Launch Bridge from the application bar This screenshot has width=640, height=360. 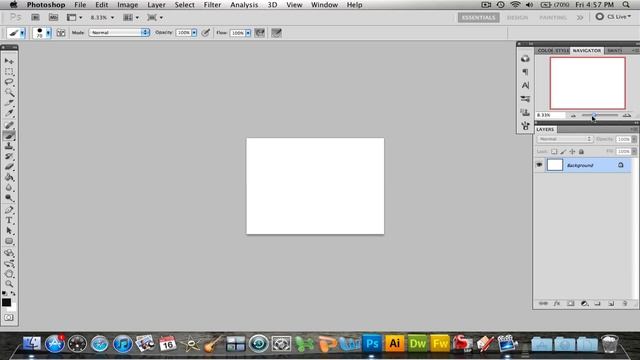click(x=36, y=18)
